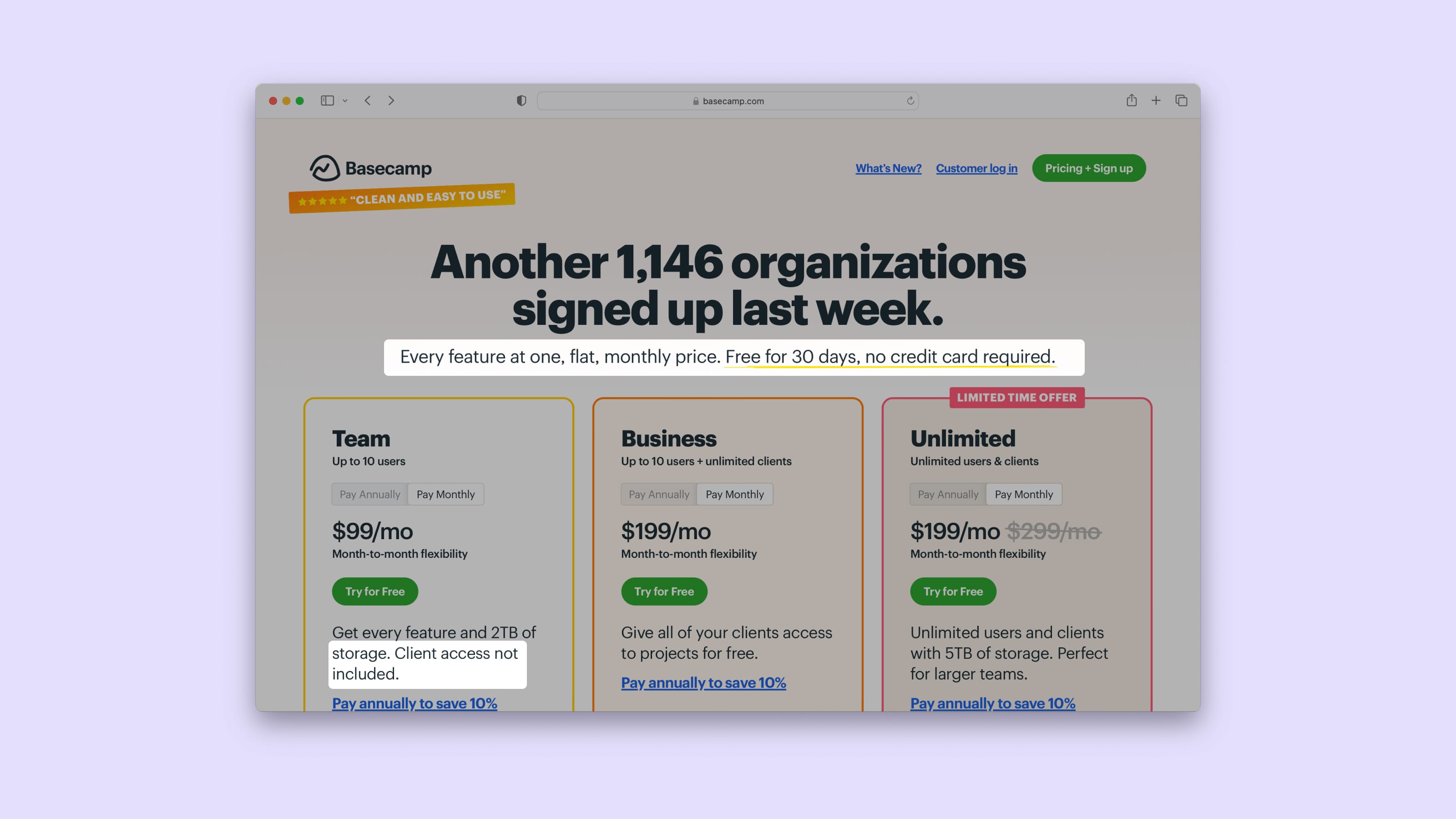Click Try for Free on Business plan
The image size is (1456, 819).
664,591
